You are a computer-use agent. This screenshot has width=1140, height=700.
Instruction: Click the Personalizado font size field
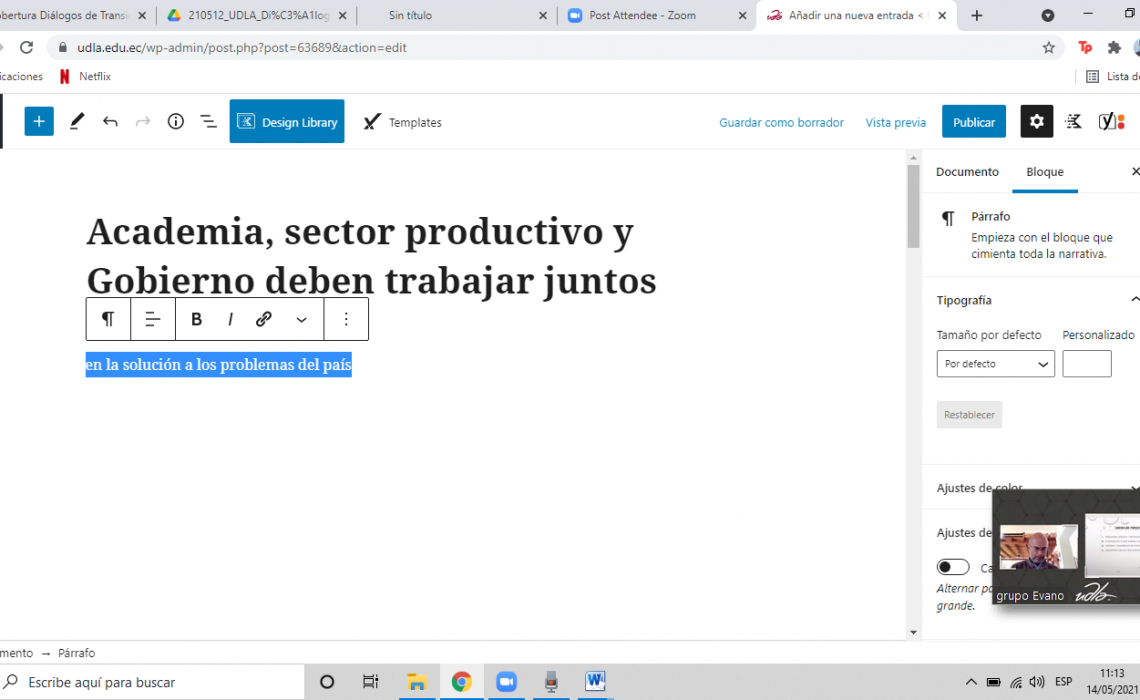1087,364
